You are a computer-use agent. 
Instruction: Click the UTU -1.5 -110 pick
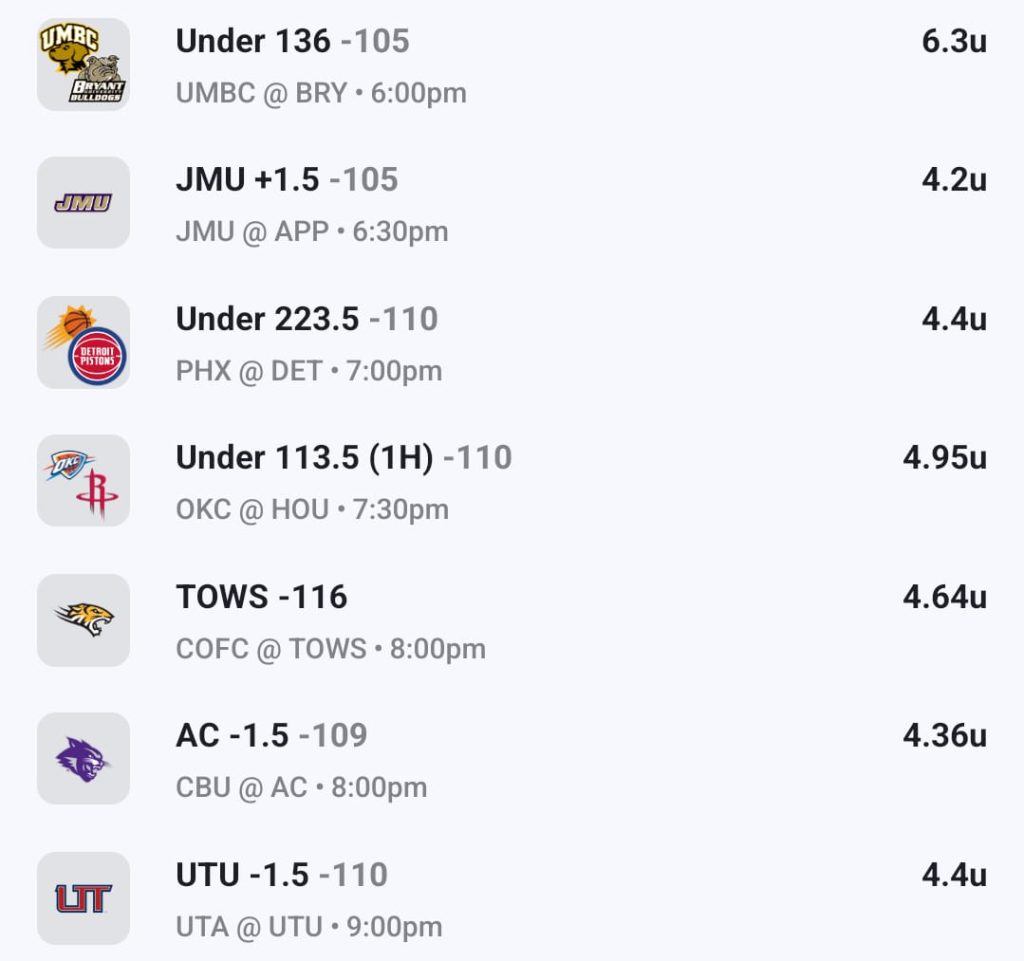281,875
